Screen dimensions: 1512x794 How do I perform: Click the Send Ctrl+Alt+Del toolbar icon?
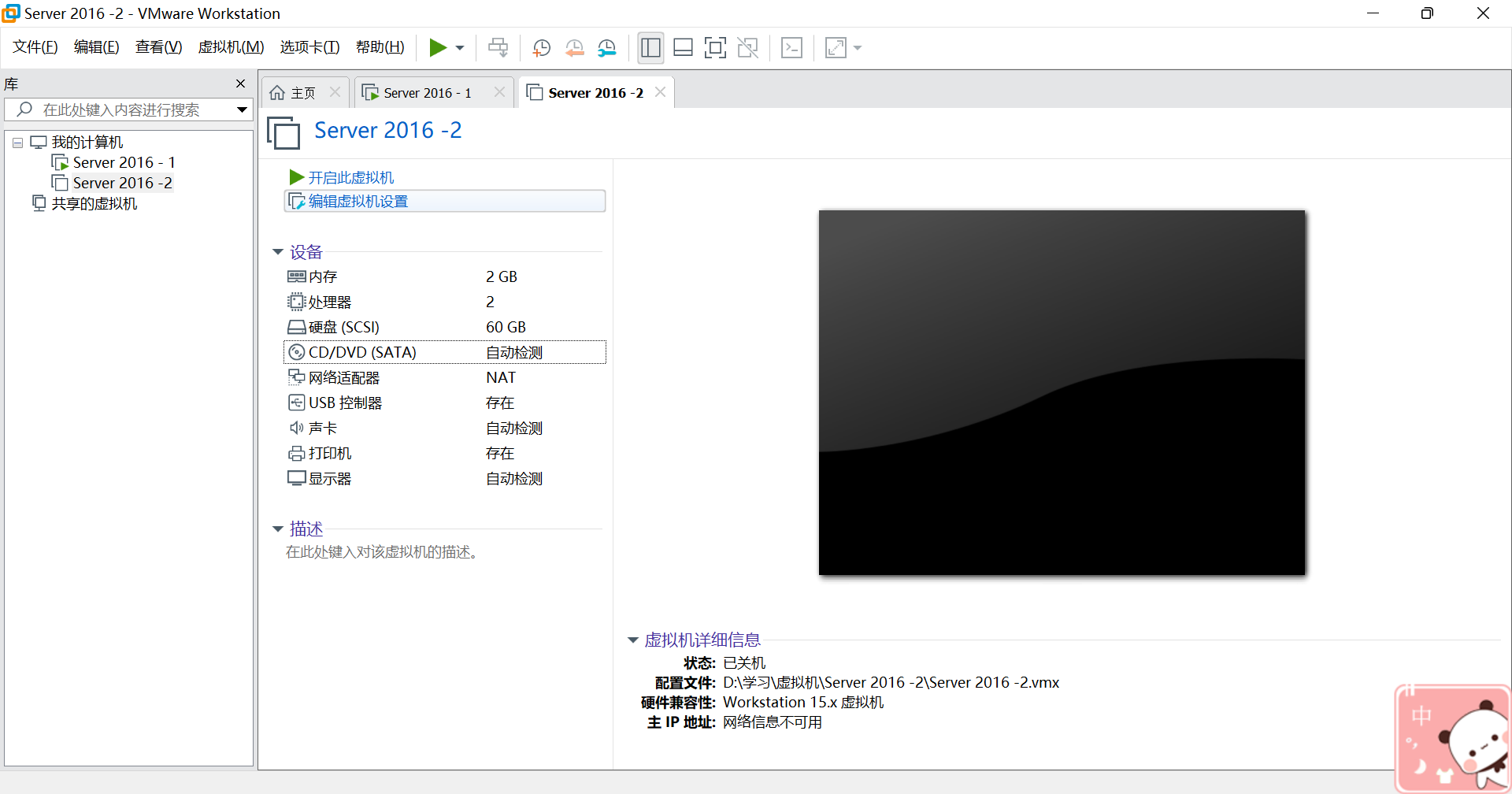(x=498, y=48)
